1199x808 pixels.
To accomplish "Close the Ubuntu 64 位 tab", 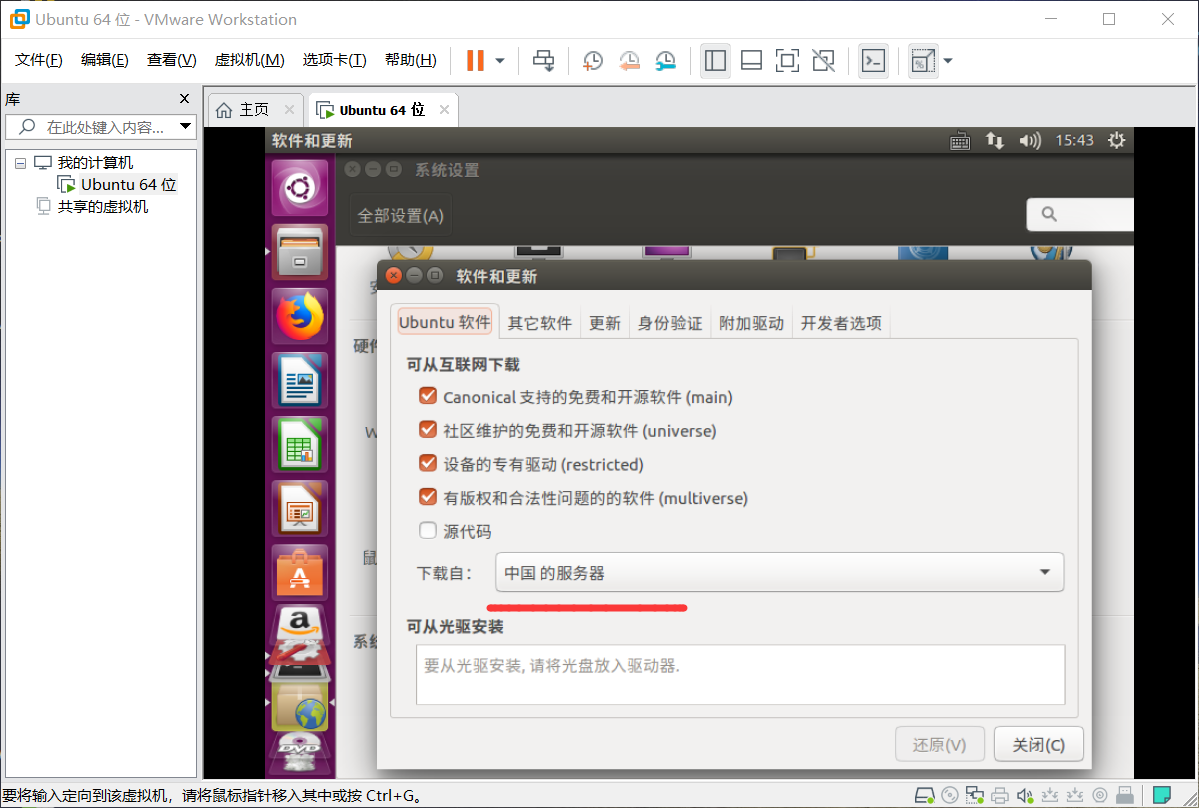I will coord(444,110).
